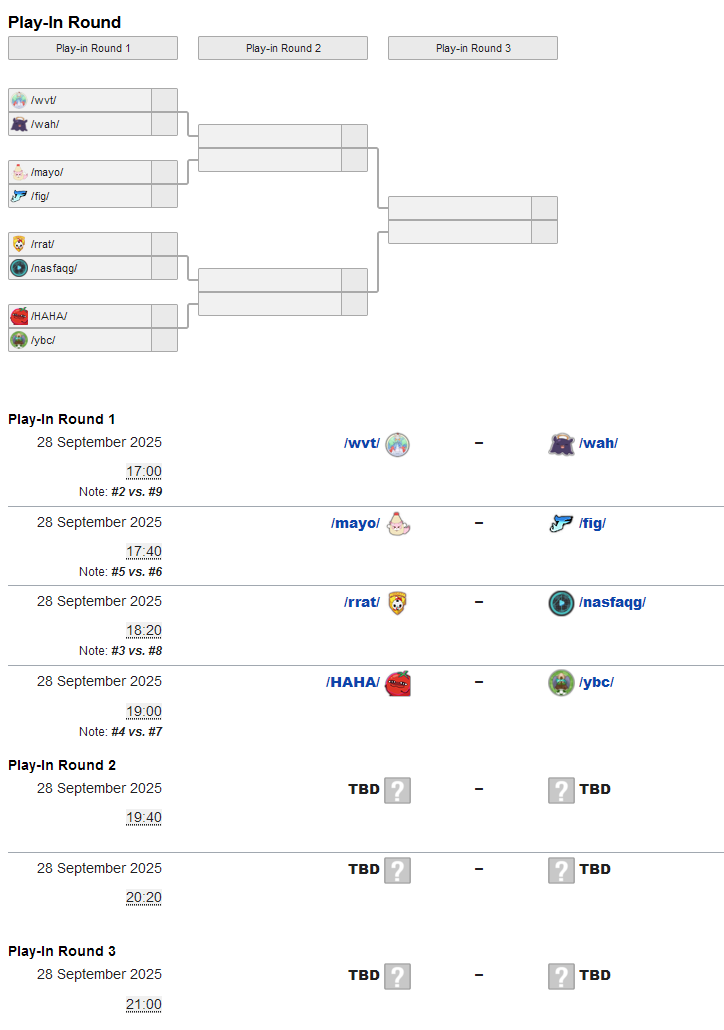The image size is (724, 1030).
Task: Open the /HAHA/ team link in match list
Action: click(353, 683)
